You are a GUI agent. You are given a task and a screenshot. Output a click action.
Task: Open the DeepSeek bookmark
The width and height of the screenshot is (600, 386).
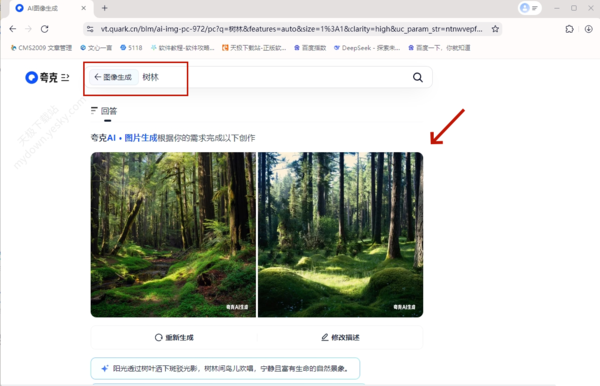point(367,48)
